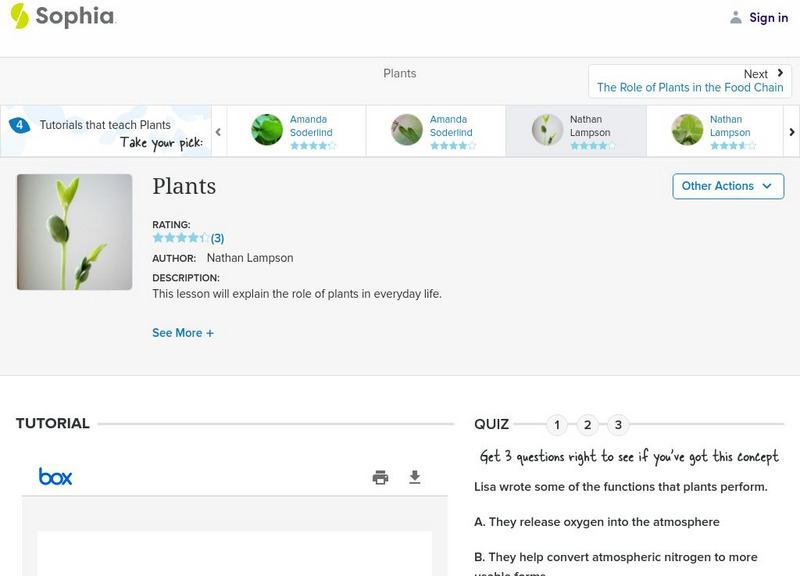Select quiz step 3 circle
The height and width of the screenshot is (576, 800).
coord(617,424)
